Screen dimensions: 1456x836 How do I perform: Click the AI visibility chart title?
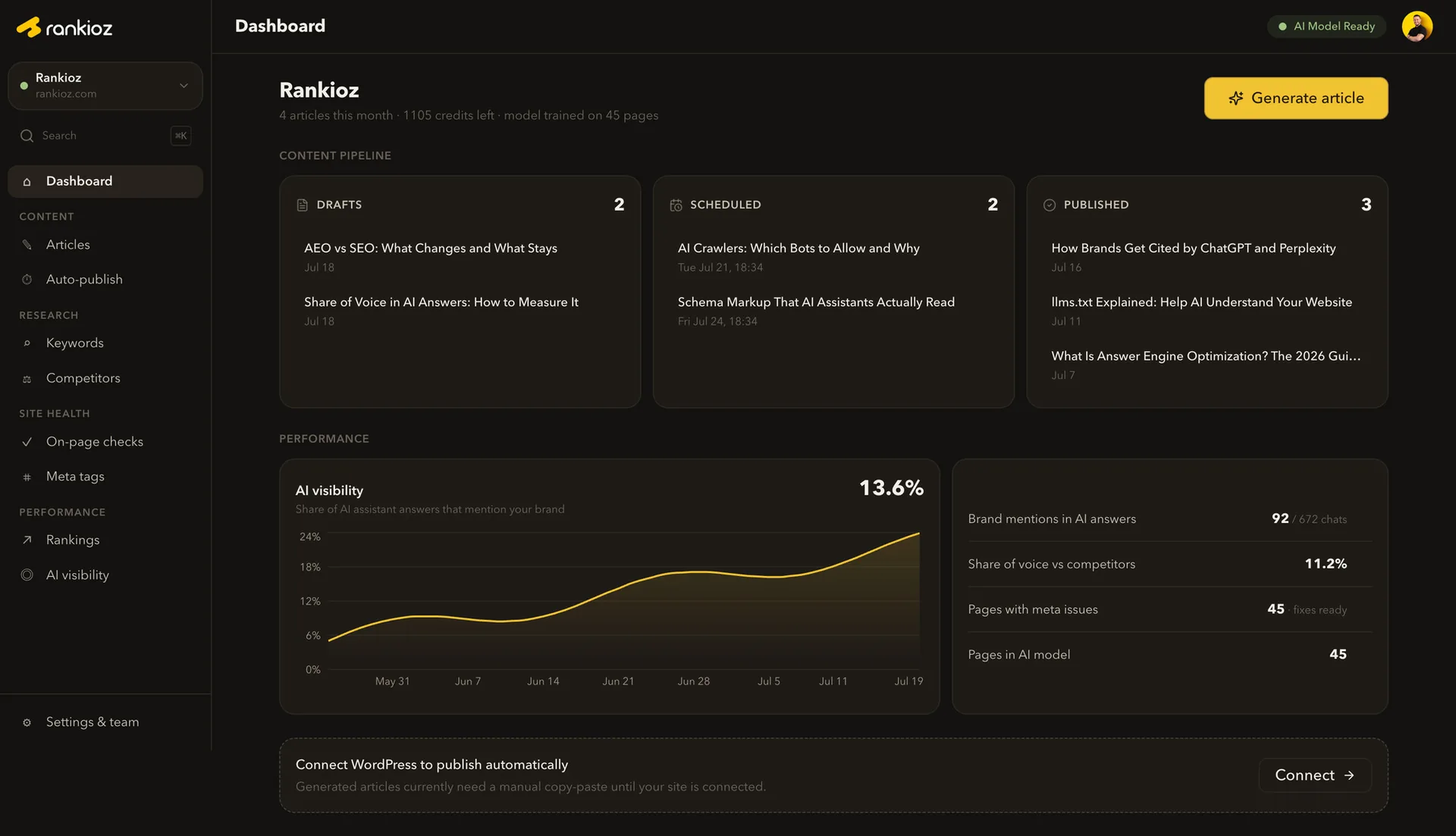tap(329, 491)
